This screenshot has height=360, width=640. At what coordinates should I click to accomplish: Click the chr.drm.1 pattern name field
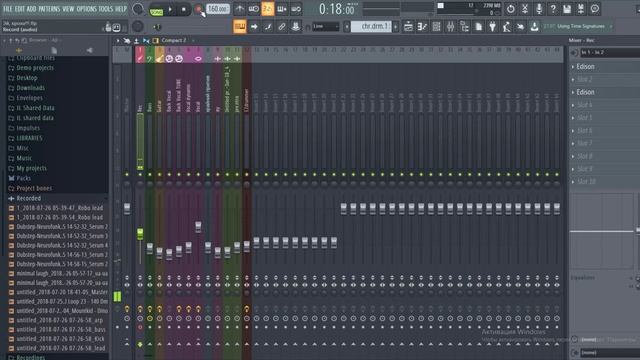click(371, 27)
